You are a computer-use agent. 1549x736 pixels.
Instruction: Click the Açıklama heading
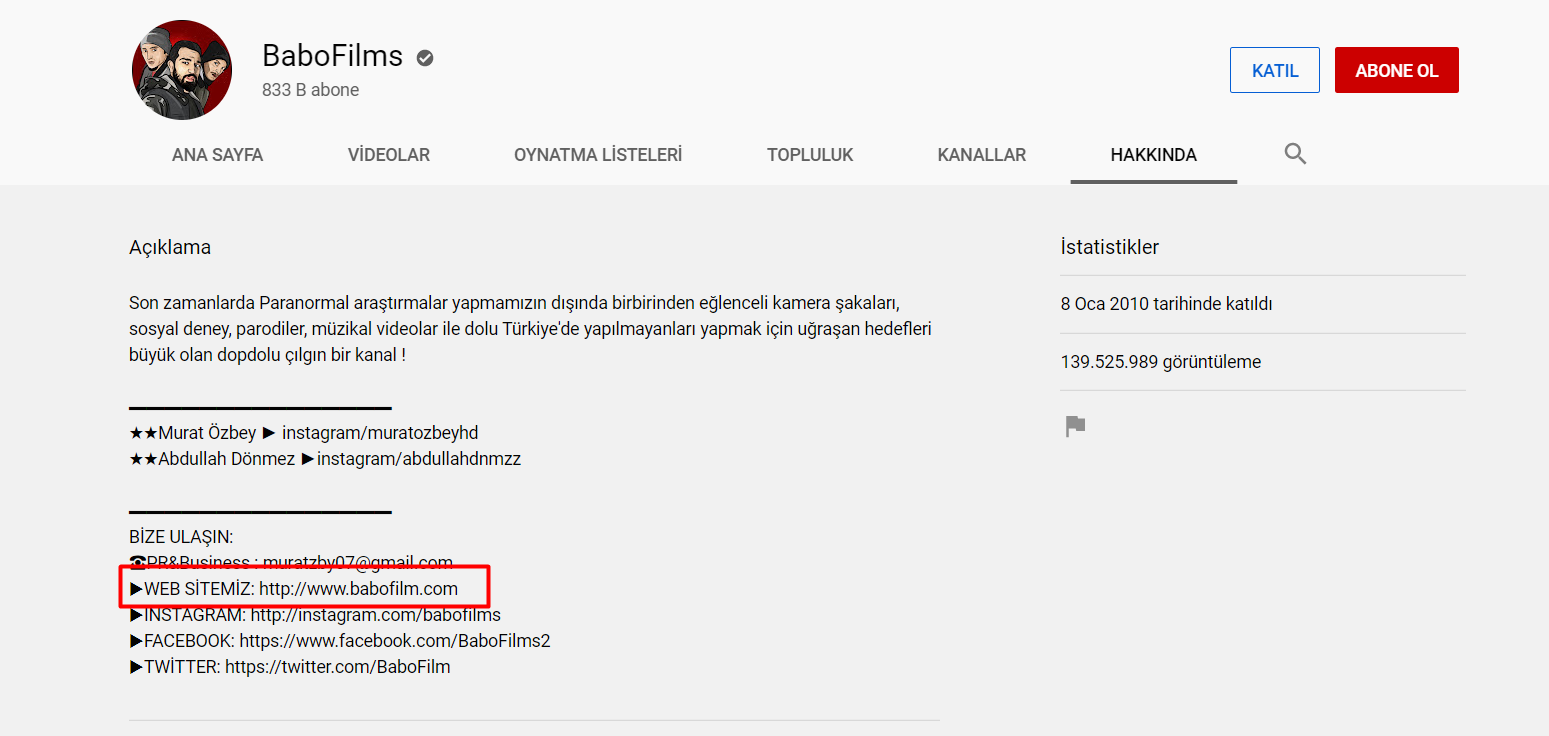[170, 247]
